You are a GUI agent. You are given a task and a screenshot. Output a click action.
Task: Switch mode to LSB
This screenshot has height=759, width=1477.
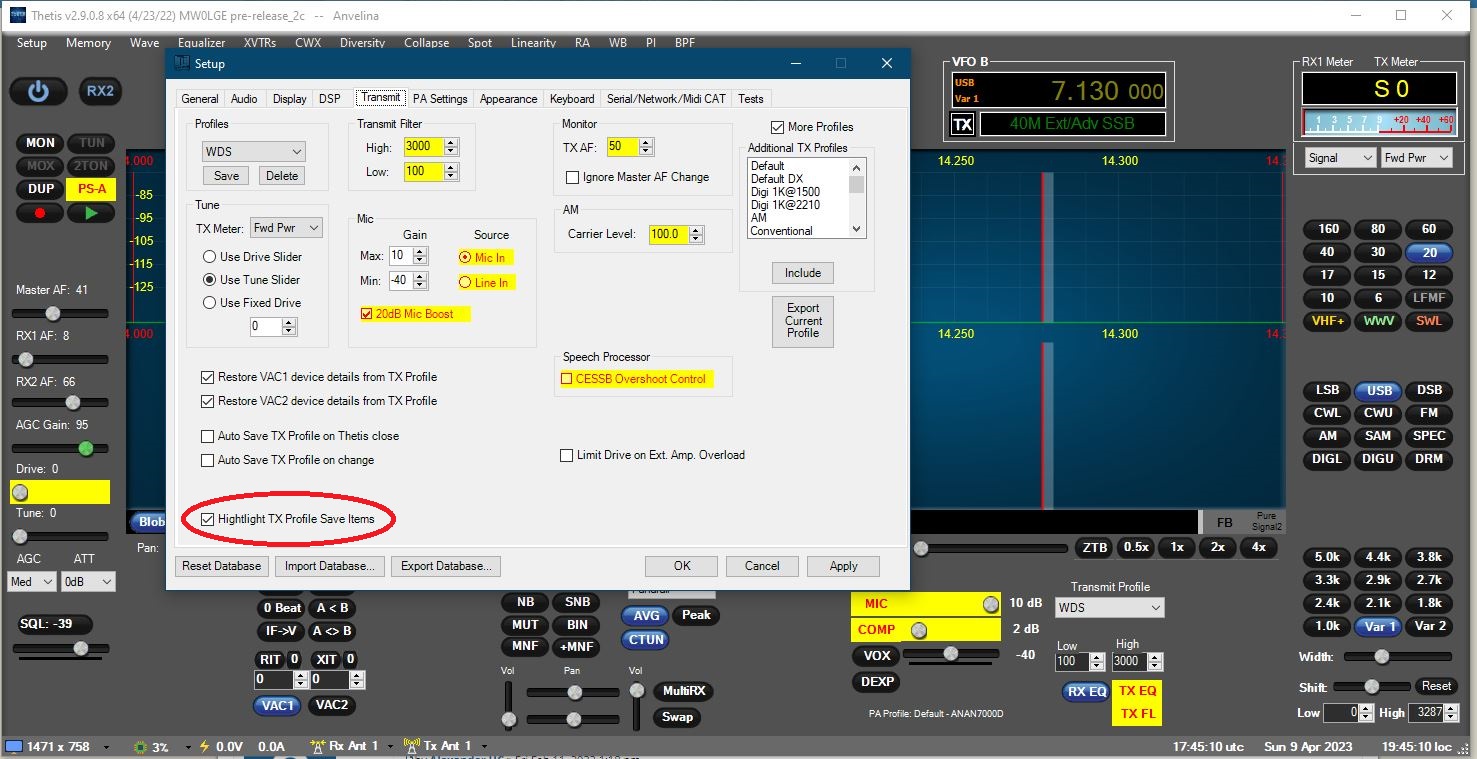[1327, 391]
